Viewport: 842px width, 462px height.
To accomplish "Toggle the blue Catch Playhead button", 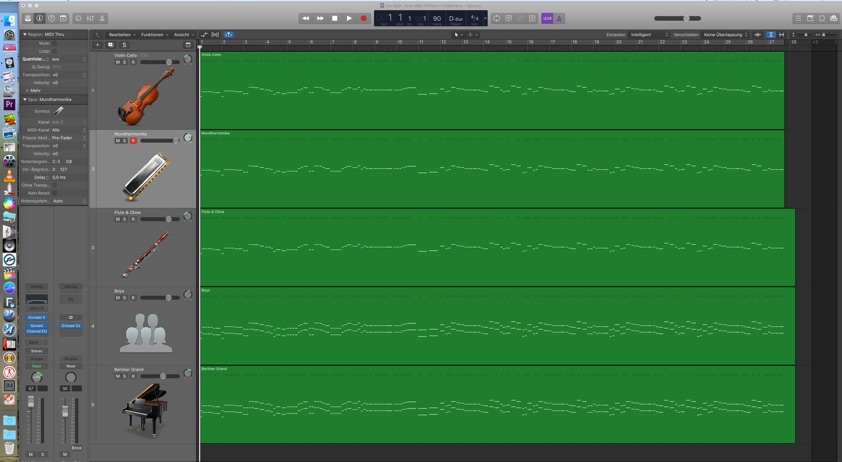I will (x=228, y=34).
